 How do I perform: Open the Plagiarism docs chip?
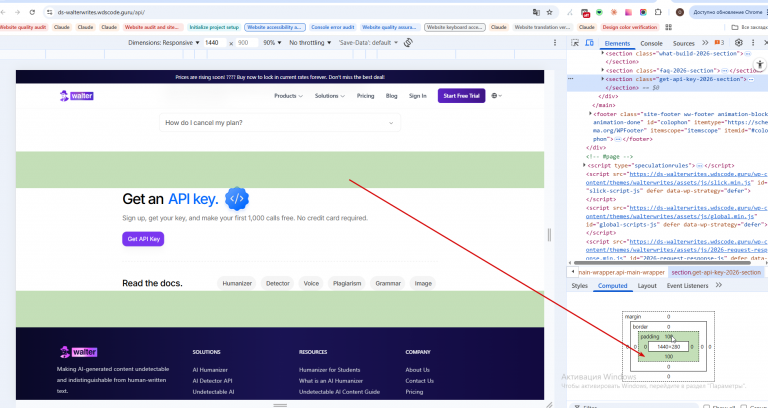[347, 283]
